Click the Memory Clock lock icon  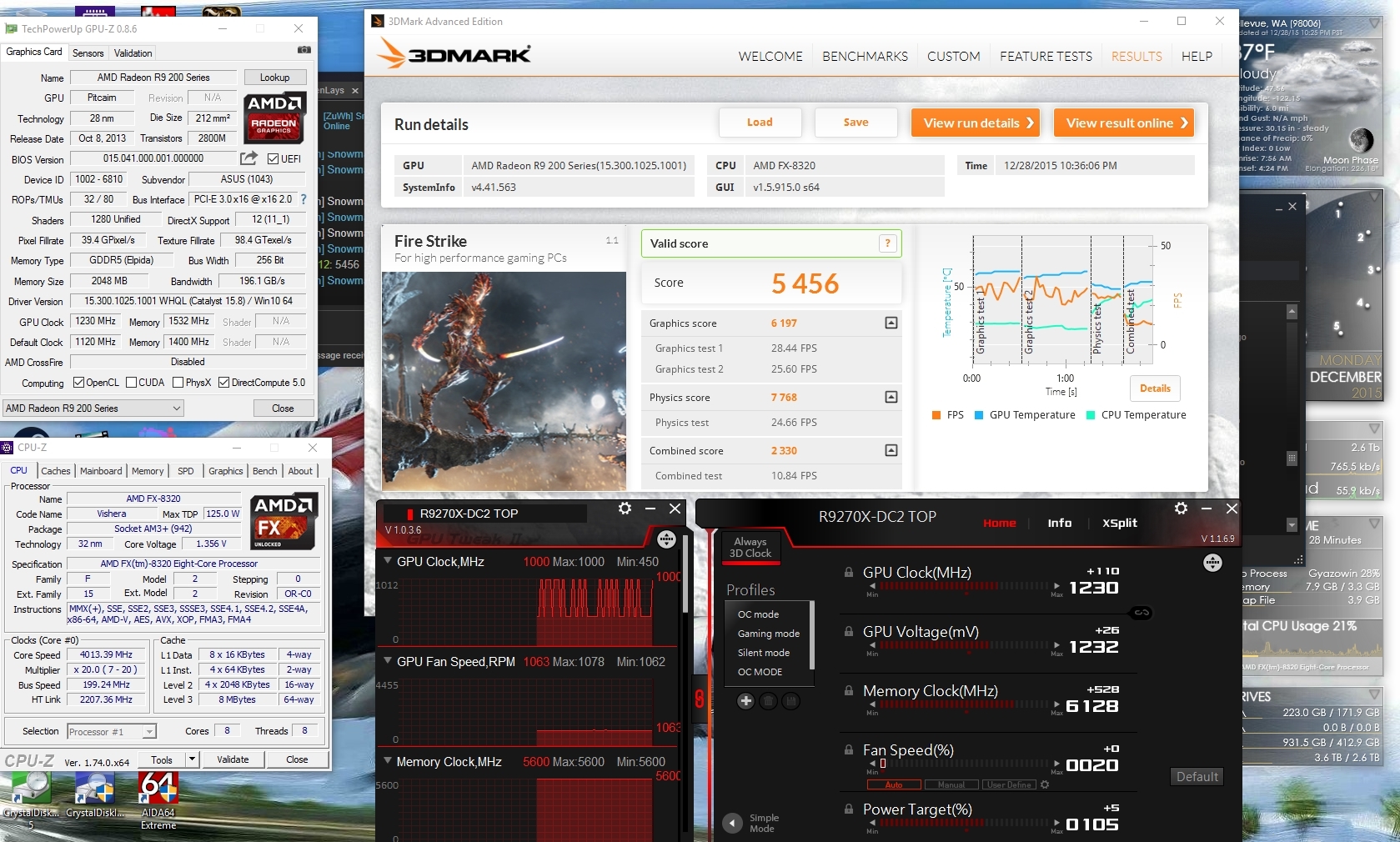point(849,691)
